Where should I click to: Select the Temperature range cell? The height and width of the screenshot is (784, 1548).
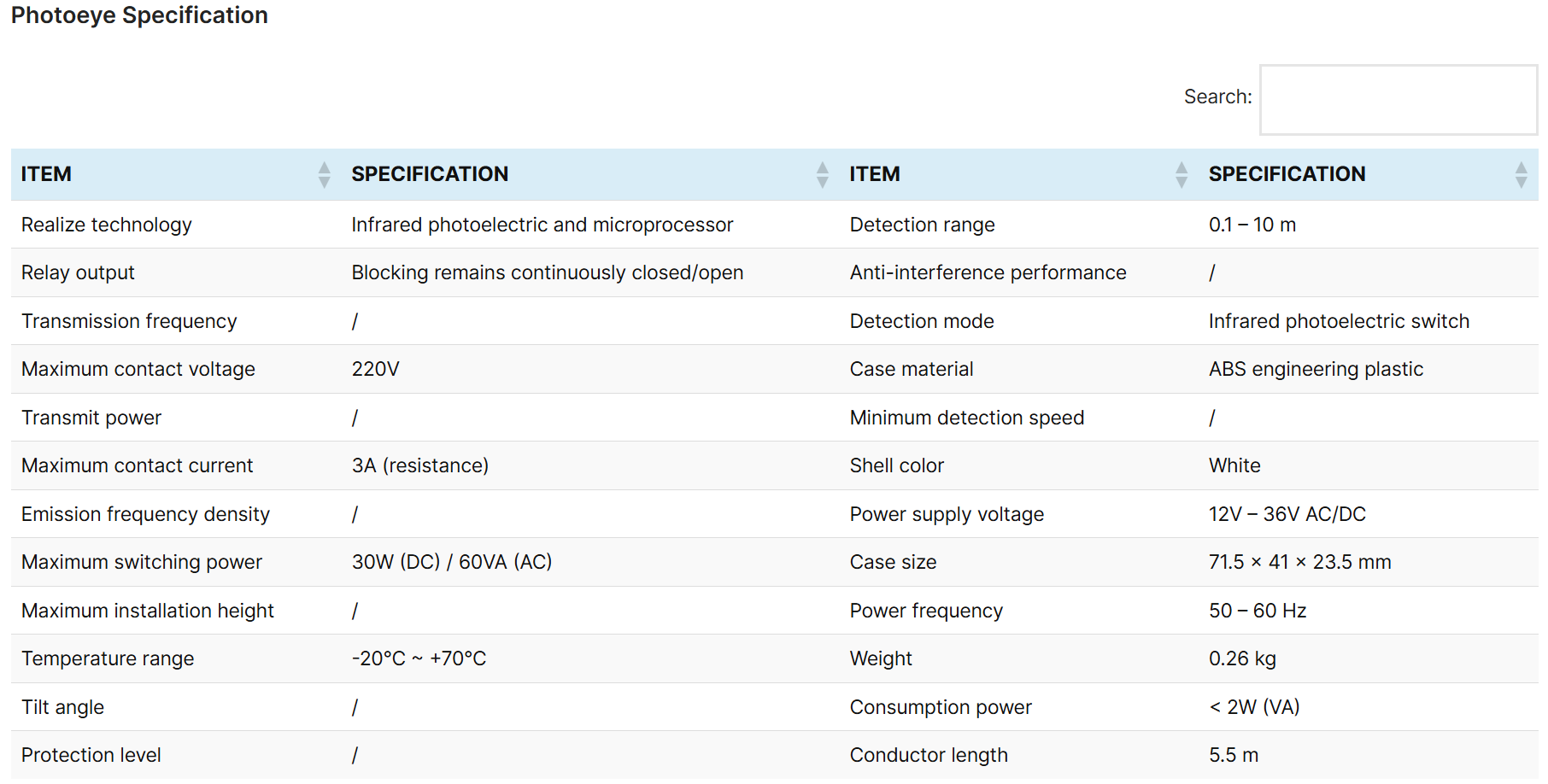[108, 658]
